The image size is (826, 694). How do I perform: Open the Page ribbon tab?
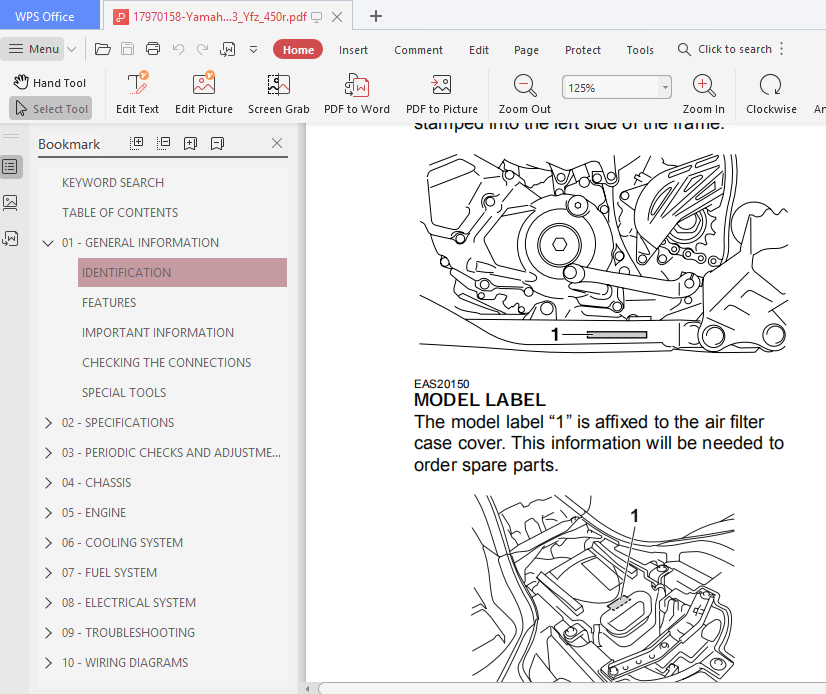526,50
